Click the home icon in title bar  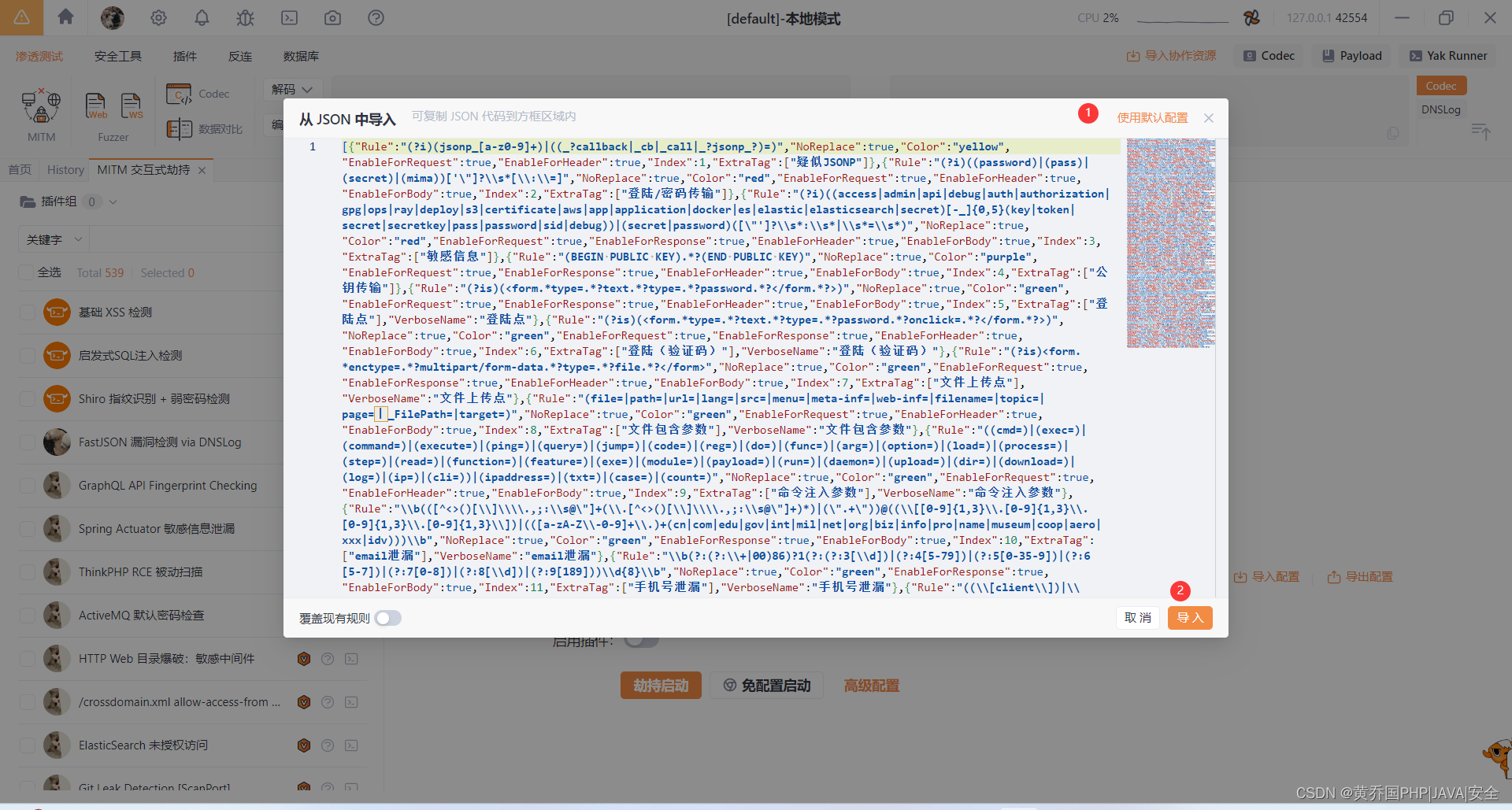tap(66, 17)
